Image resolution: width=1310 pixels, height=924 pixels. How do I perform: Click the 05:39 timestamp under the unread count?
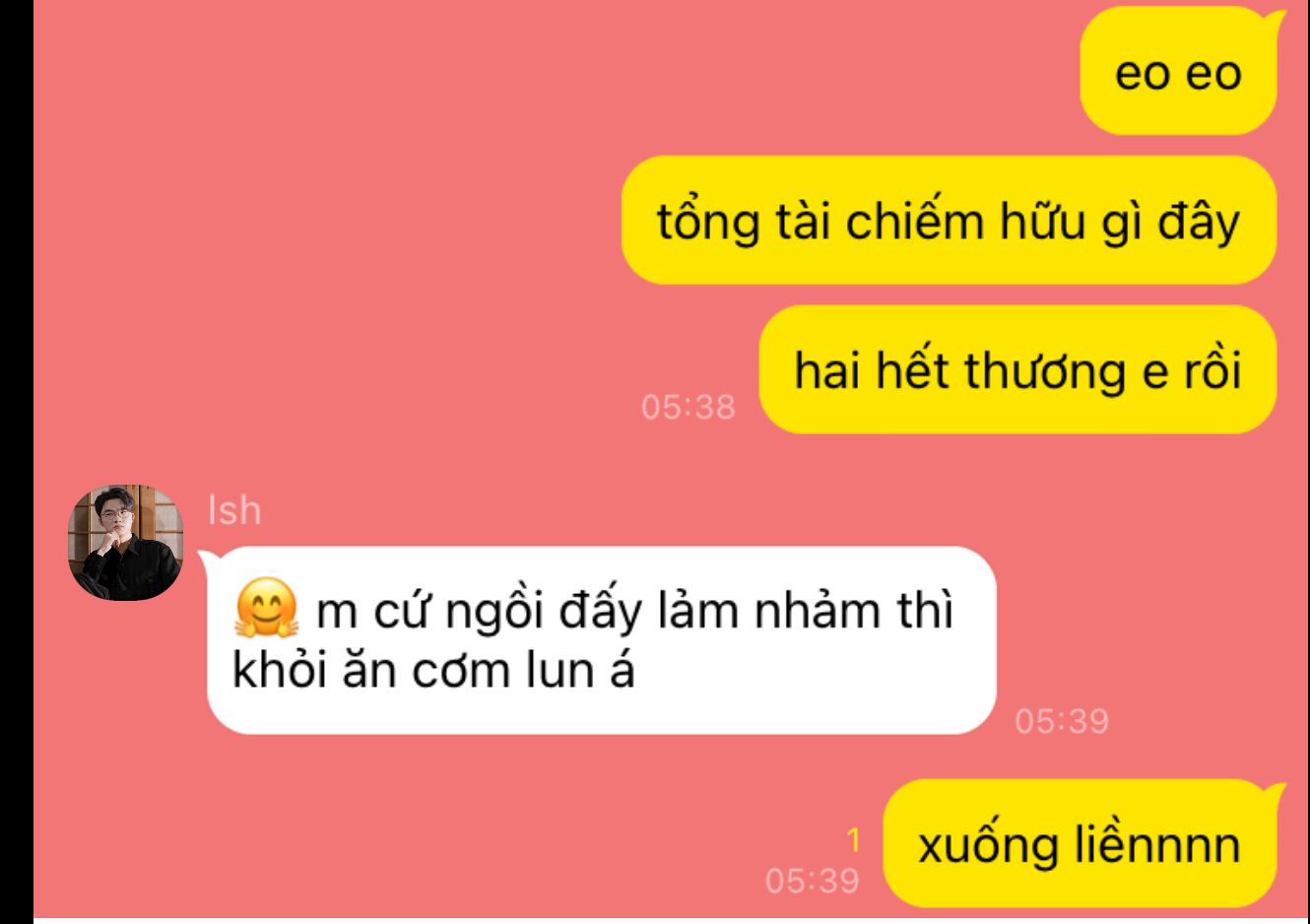click(812, 880)
